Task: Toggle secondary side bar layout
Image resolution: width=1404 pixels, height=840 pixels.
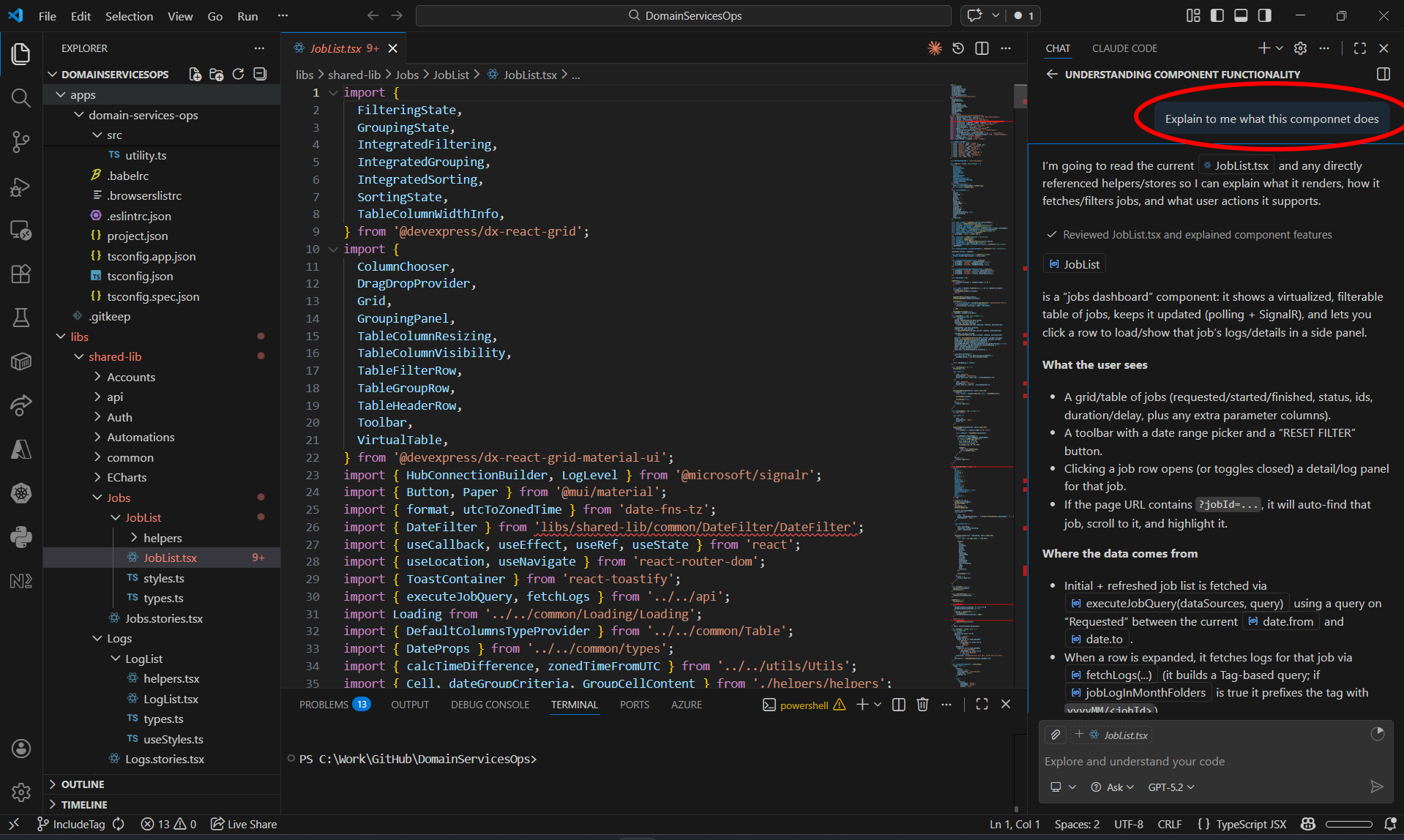Action: [1264, 15]
